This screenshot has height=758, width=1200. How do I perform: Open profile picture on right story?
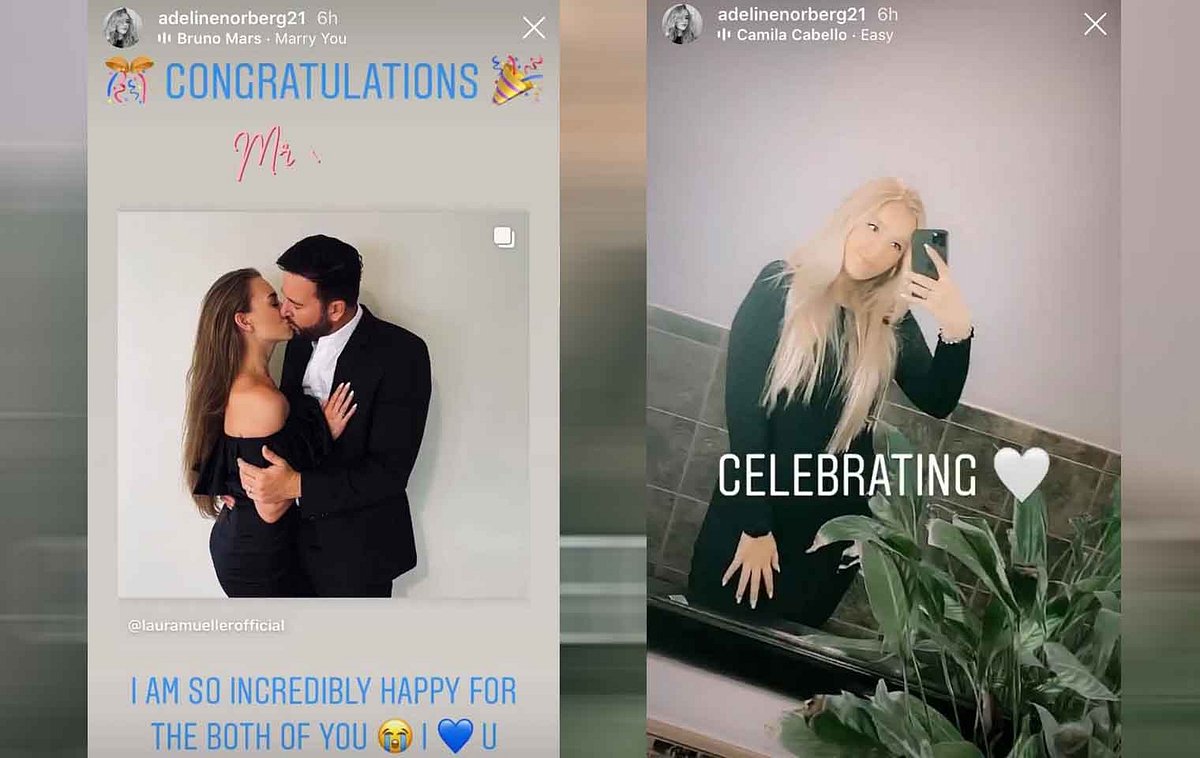(x=682, y=24)
